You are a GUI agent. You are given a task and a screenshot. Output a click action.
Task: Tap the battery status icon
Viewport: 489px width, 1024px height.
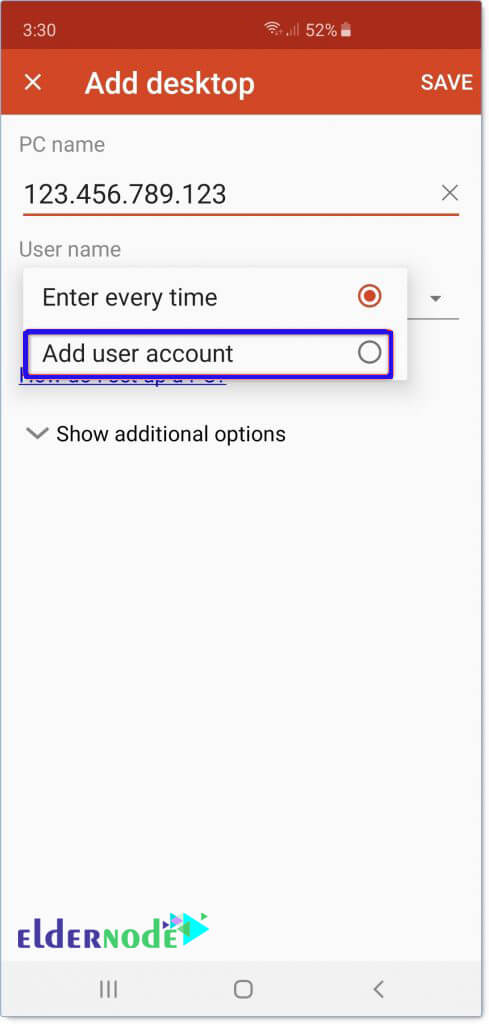pyautogui.click(x=347, y=30)
